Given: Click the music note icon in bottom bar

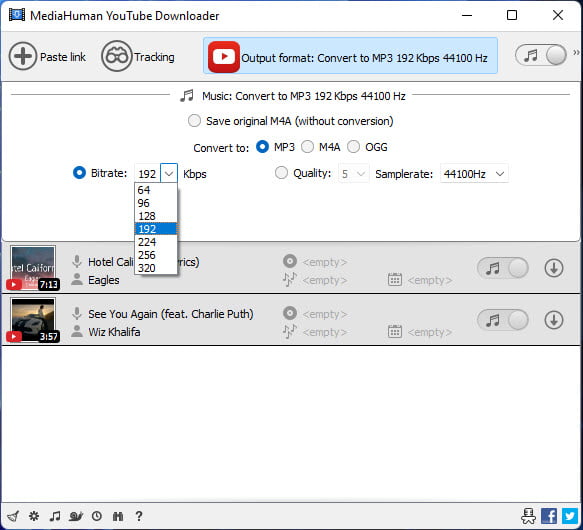Looking at the screenshot, I should pos(55,516).
